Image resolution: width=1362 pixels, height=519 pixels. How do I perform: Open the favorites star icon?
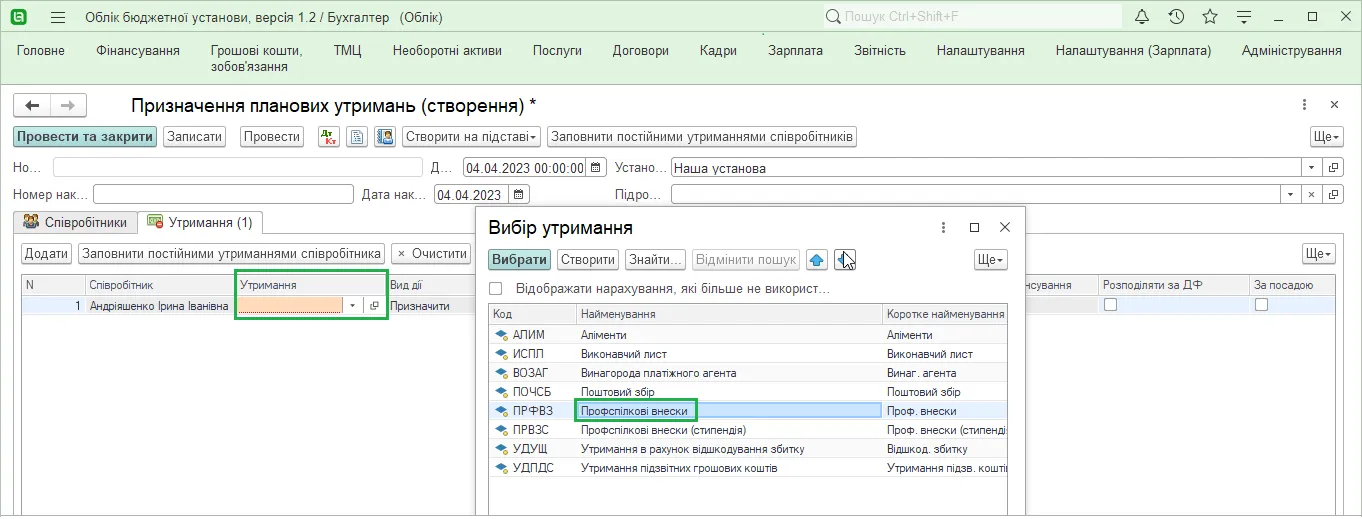pos(1210,17)
